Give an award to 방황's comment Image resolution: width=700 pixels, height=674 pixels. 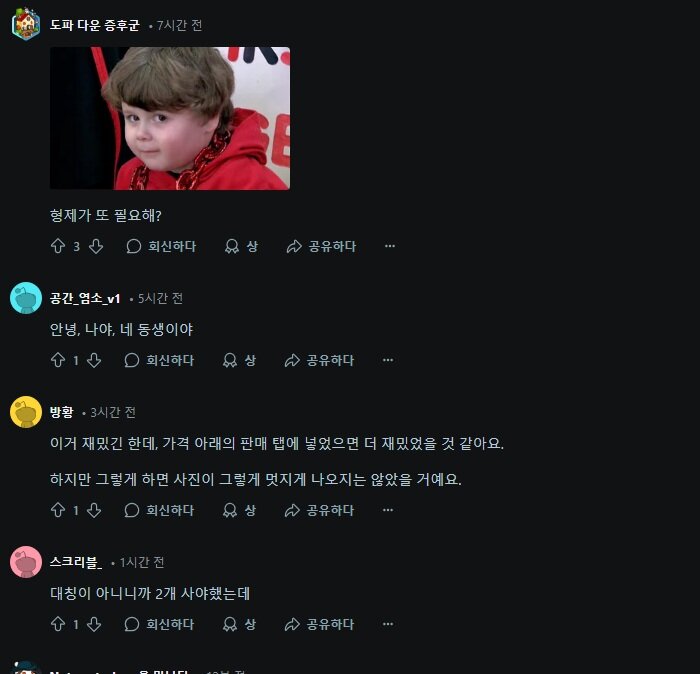[239, 510]
